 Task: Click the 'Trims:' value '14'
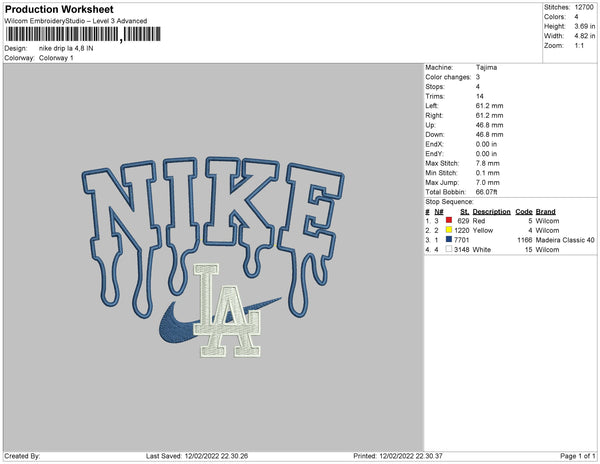coord(479,96)
